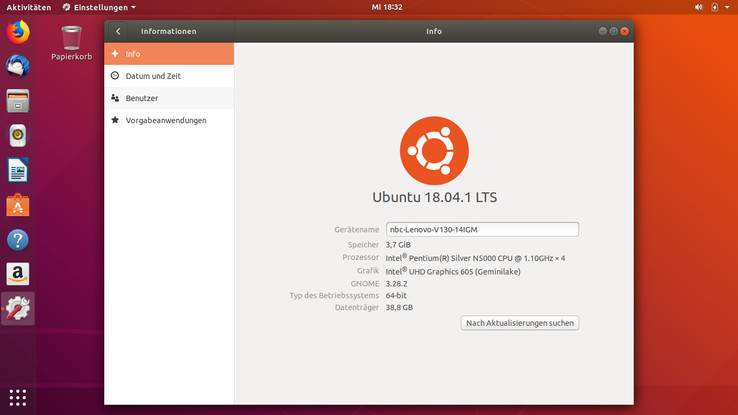Click the Informationen header title
The width and height of the screenshot is (738, 415).
point(168,31)
